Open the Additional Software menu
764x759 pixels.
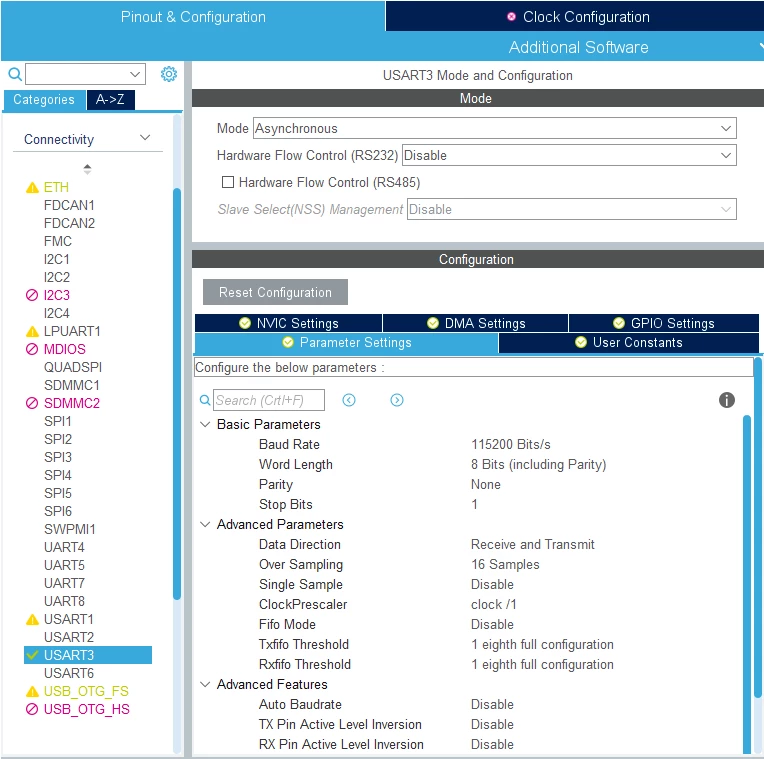(x=578, y=47)
